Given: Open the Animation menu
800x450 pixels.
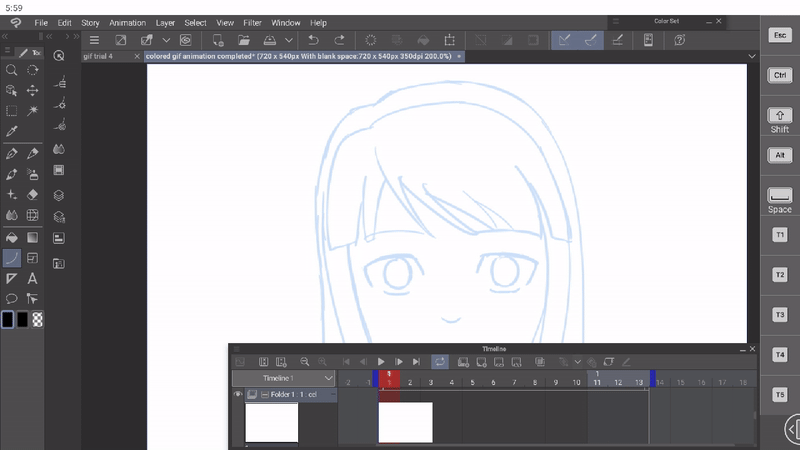Looking at the screenshot, I should [127, 22].
